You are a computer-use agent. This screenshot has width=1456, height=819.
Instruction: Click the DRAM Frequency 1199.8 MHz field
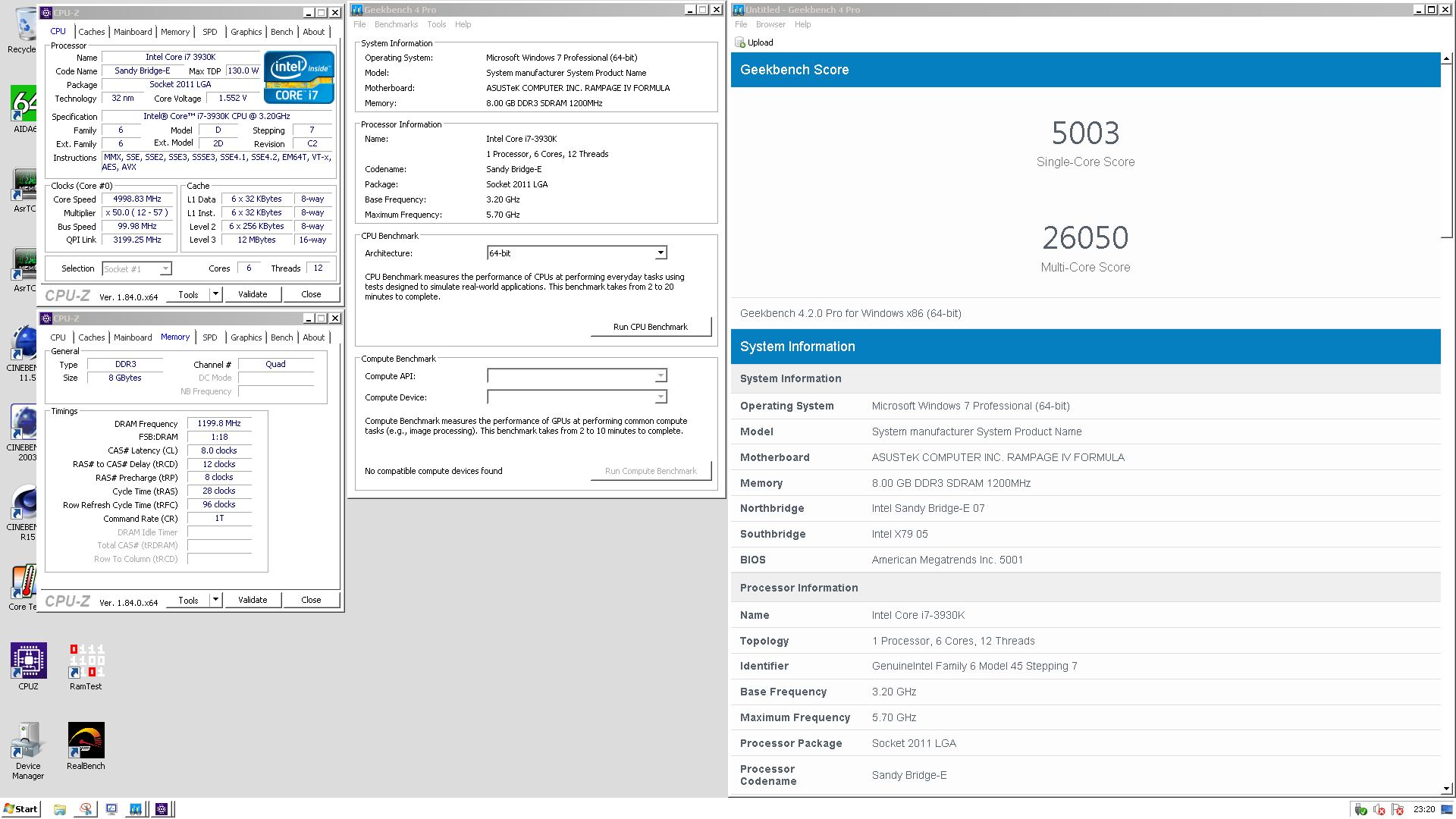[x=219, y=424]
